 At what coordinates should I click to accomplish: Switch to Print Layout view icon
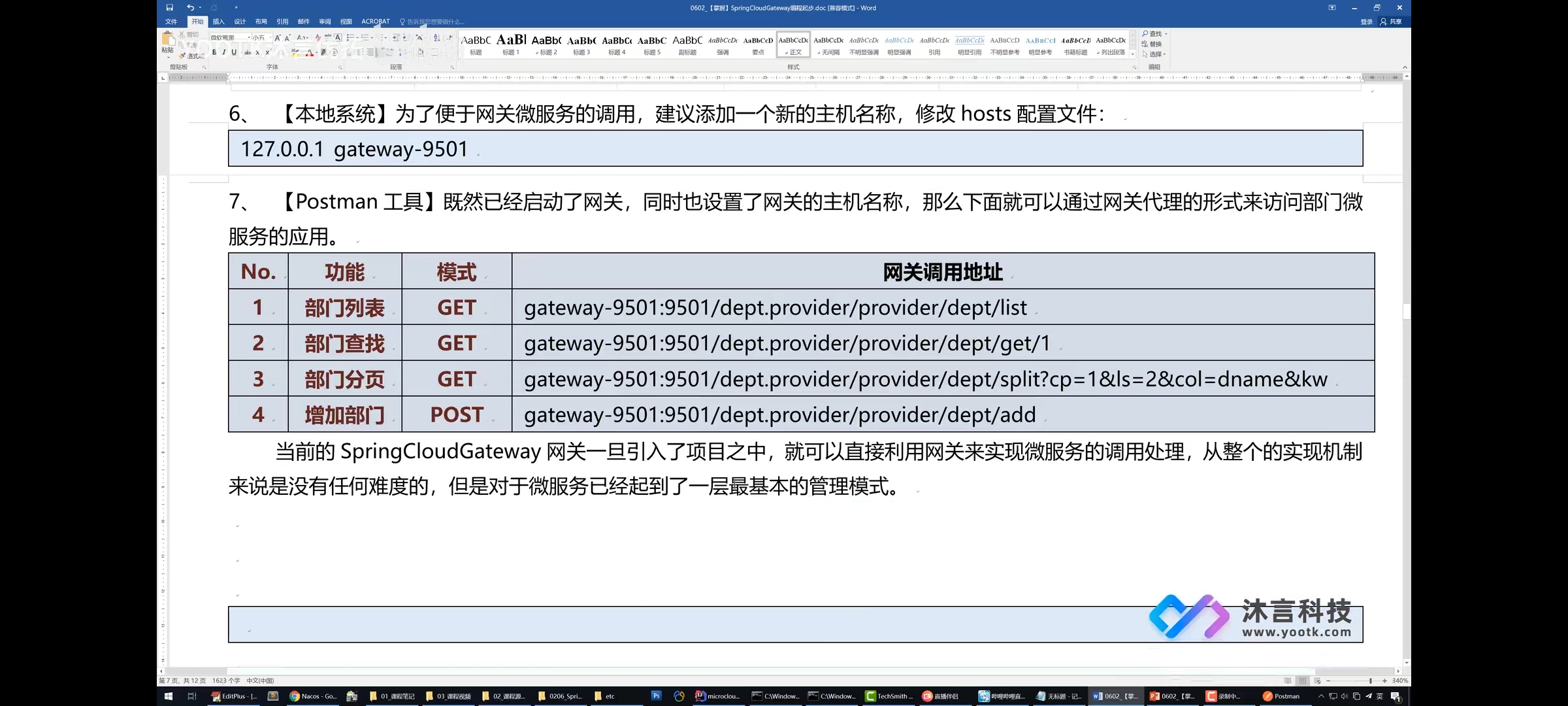[1303, 681]
